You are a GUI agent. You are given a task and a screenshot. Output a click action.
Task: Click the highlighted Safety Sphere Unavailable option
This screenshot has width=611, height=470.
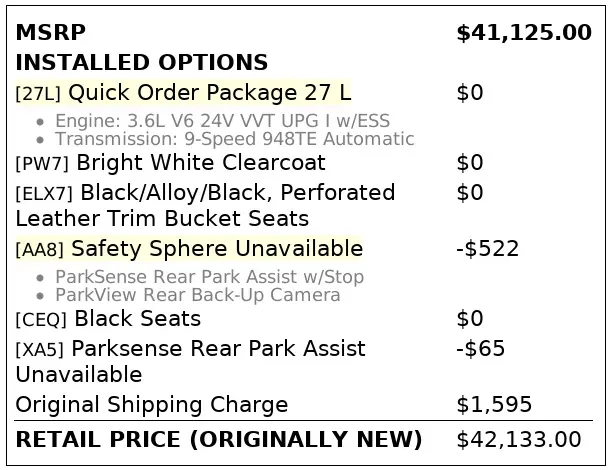[x=217, y=248]
